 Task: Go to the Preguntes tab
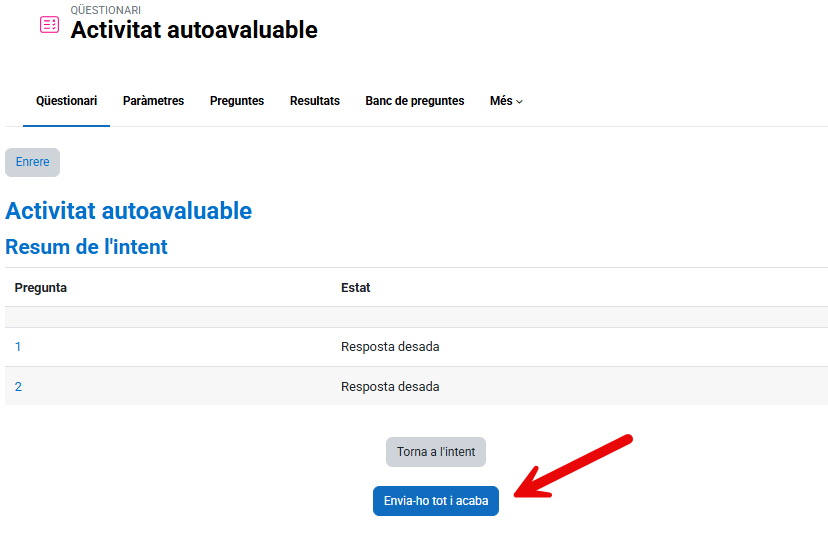click(x=237, y=101)
